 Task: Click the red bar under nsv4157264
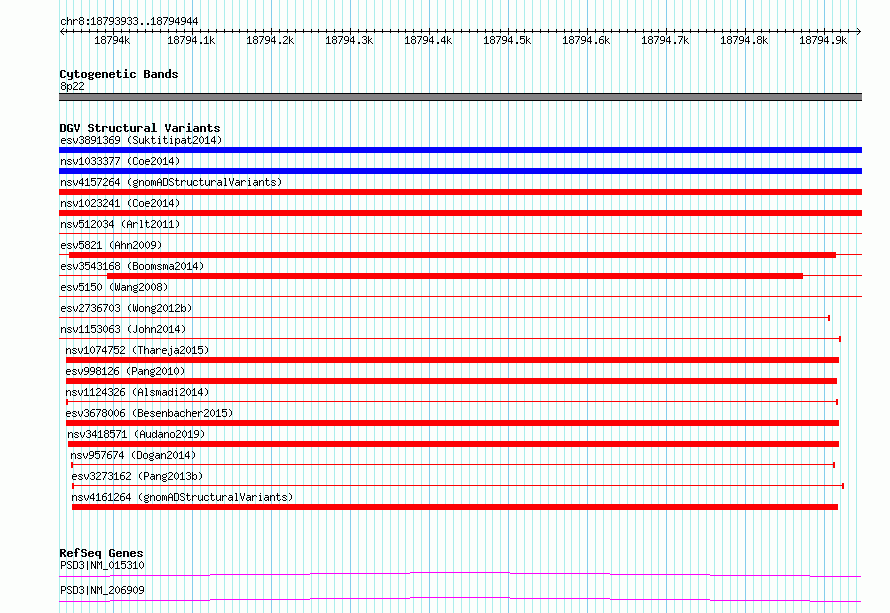coord(460,192)
